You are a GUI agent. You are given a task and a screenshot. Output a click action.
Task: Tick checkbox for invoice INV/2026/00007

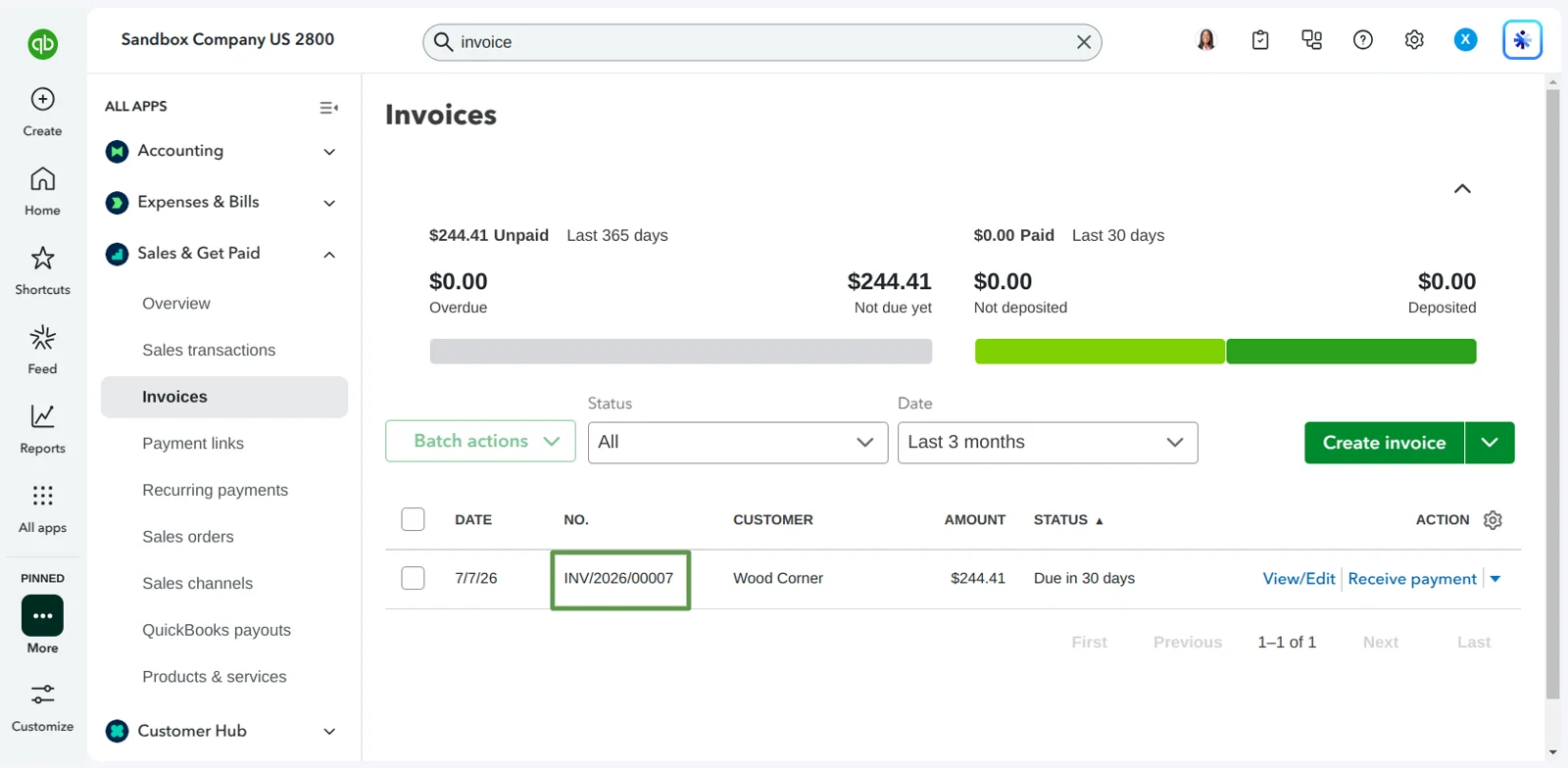coord(413,578)
